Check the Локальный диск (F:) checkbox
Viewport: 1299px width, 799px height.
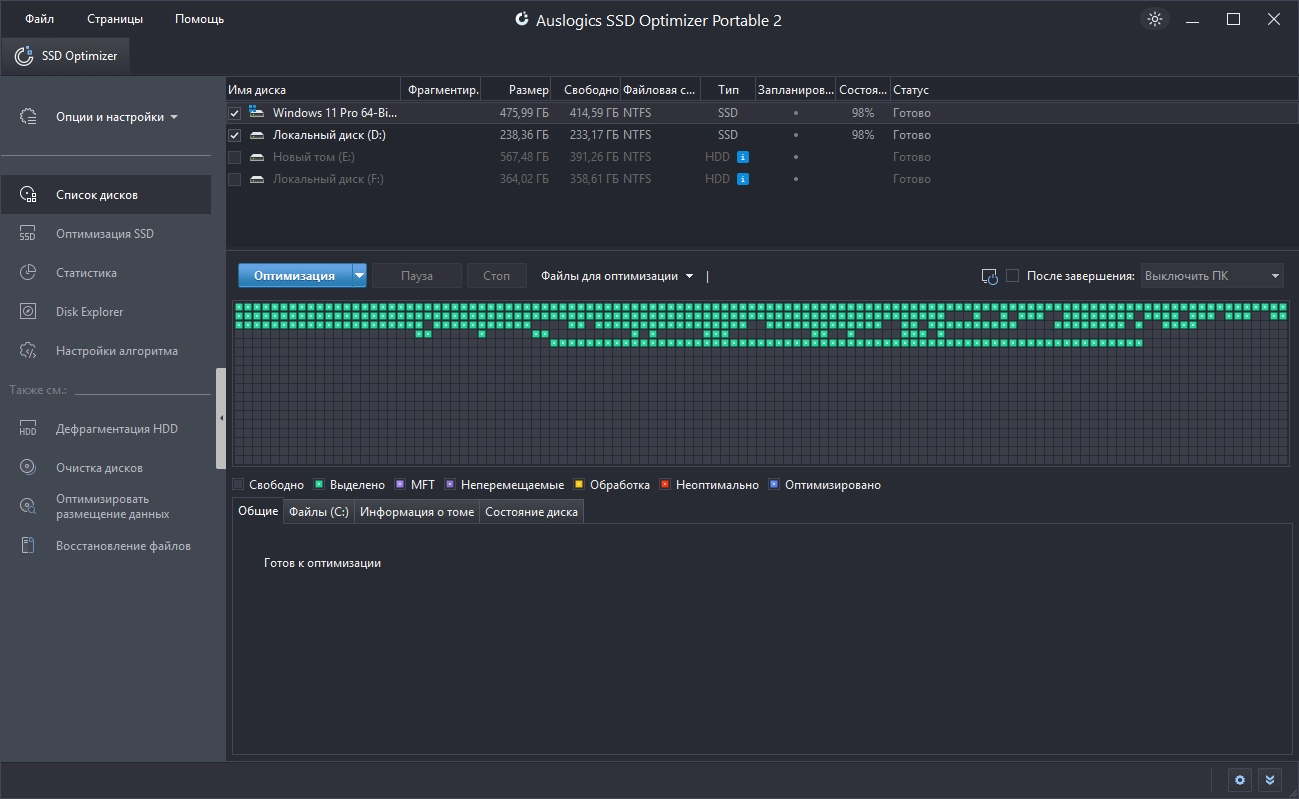coord(234,179)
